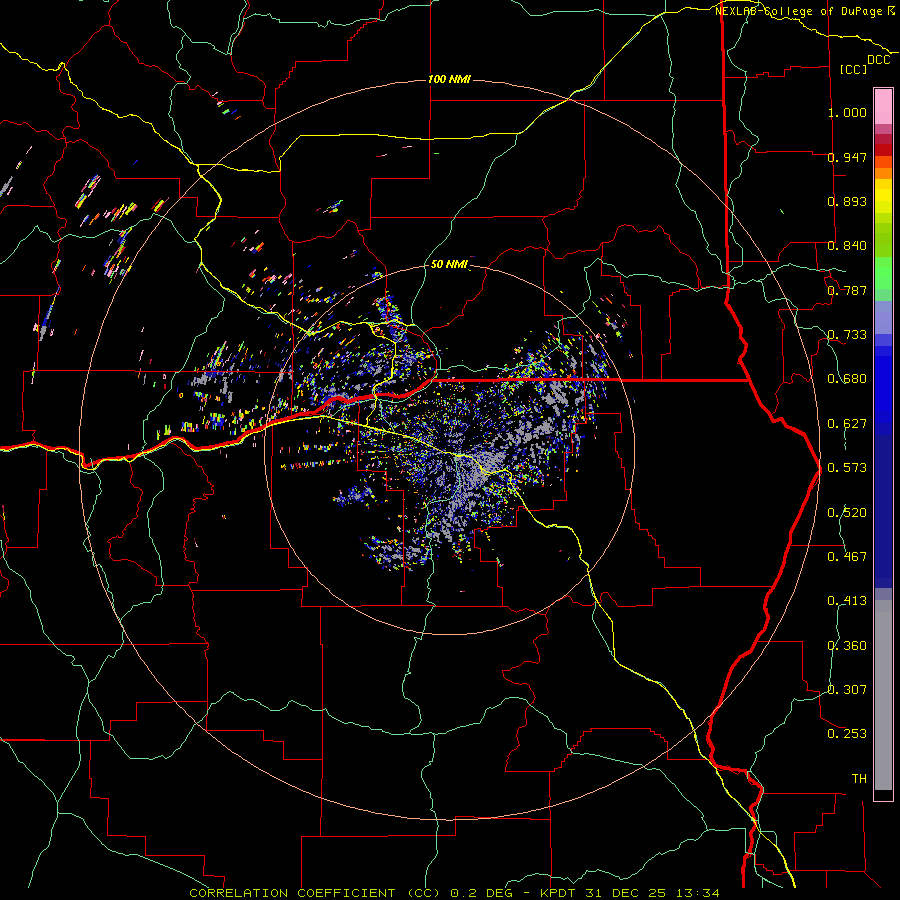Screen dimensions: 900x900
Task: Select the 0.573 value on the scale
Action: (x=847, y=468)
